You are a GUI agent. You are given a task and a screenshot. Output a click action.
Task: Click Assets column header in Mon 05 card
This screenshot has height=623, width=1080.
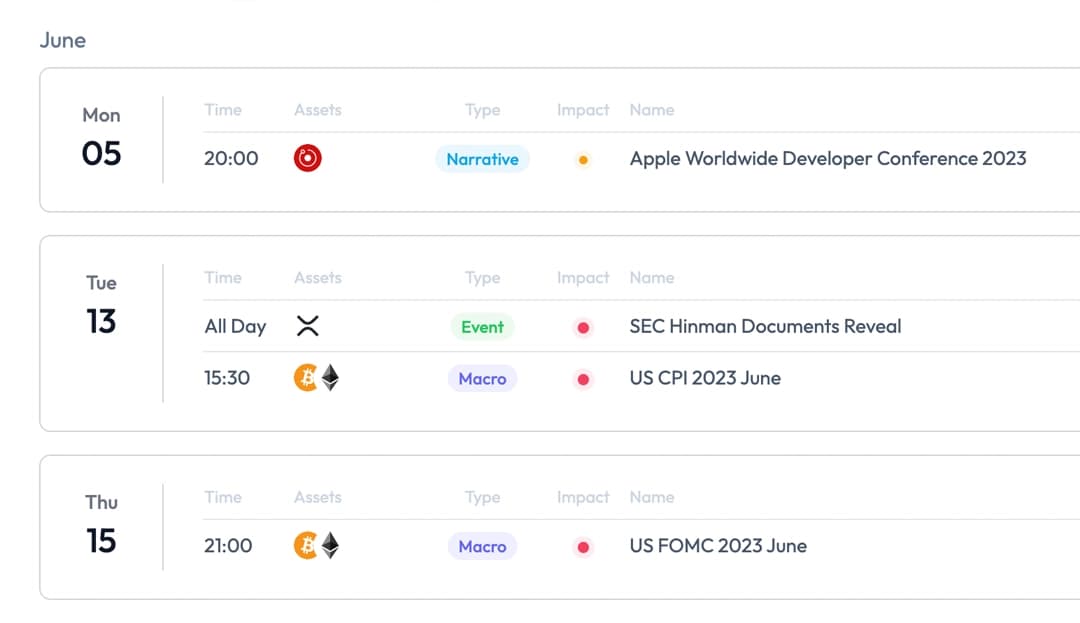(318, 110)
